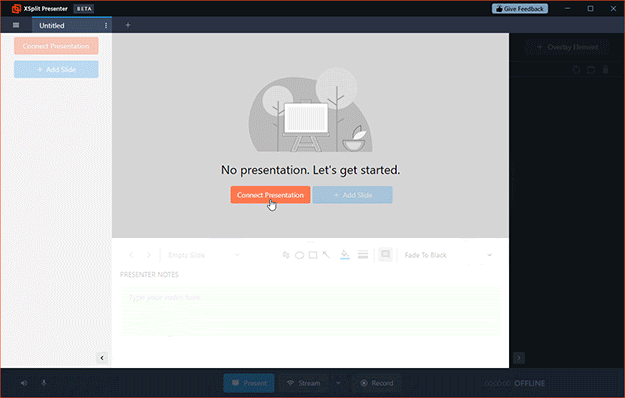Open the Untitled tab's three-dot options

[106, 25]
